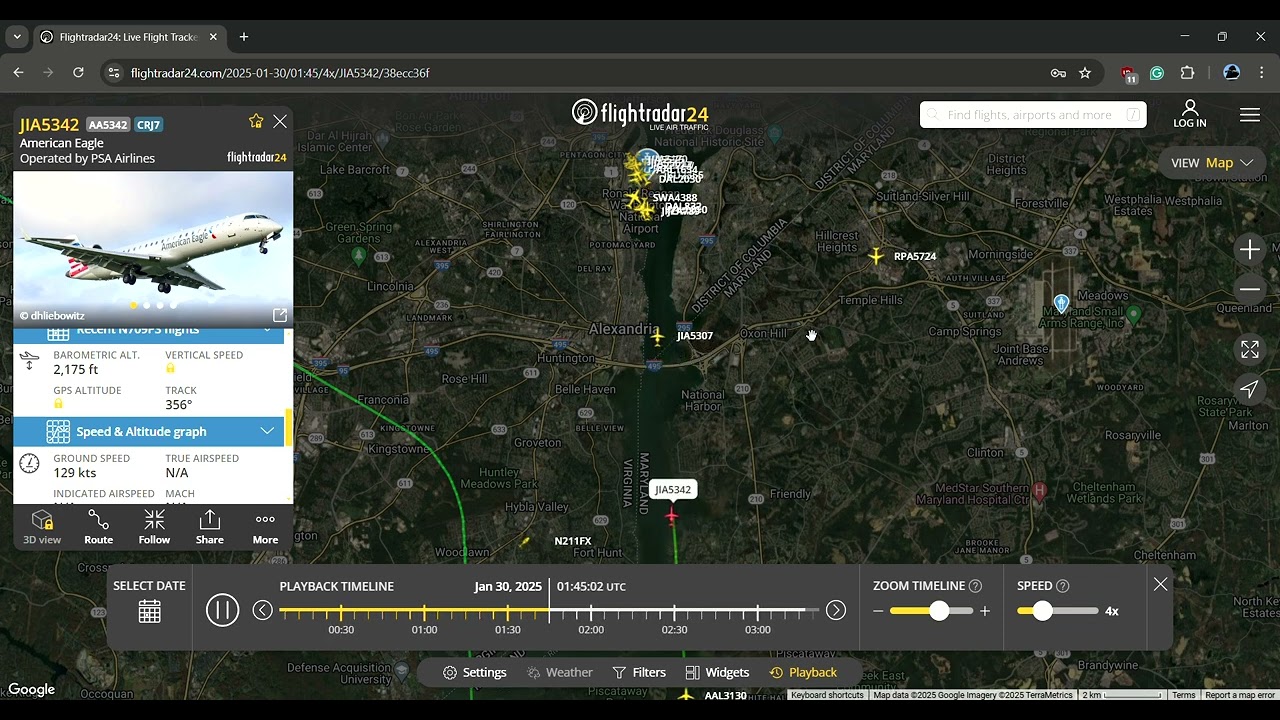The height and width of the screenshot is (720, 1280).
Task: Select flight AAL3130 on the map
Action: [686, 695]
